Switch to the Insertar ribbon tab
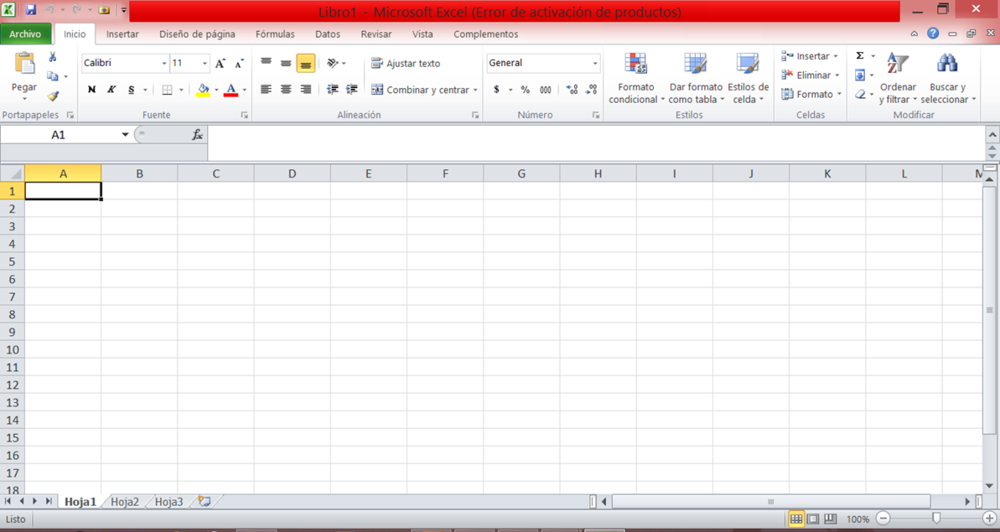This screenshot has width=1000, height=532. coord(122,34)
